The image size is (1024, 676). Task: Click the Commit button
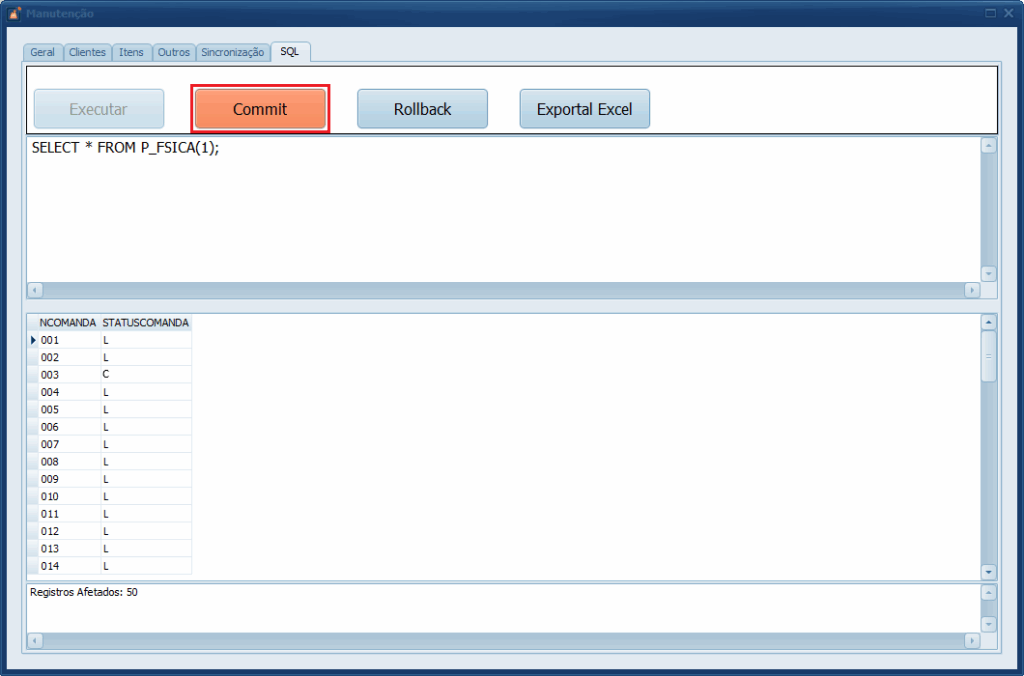(x=260, y=109)
